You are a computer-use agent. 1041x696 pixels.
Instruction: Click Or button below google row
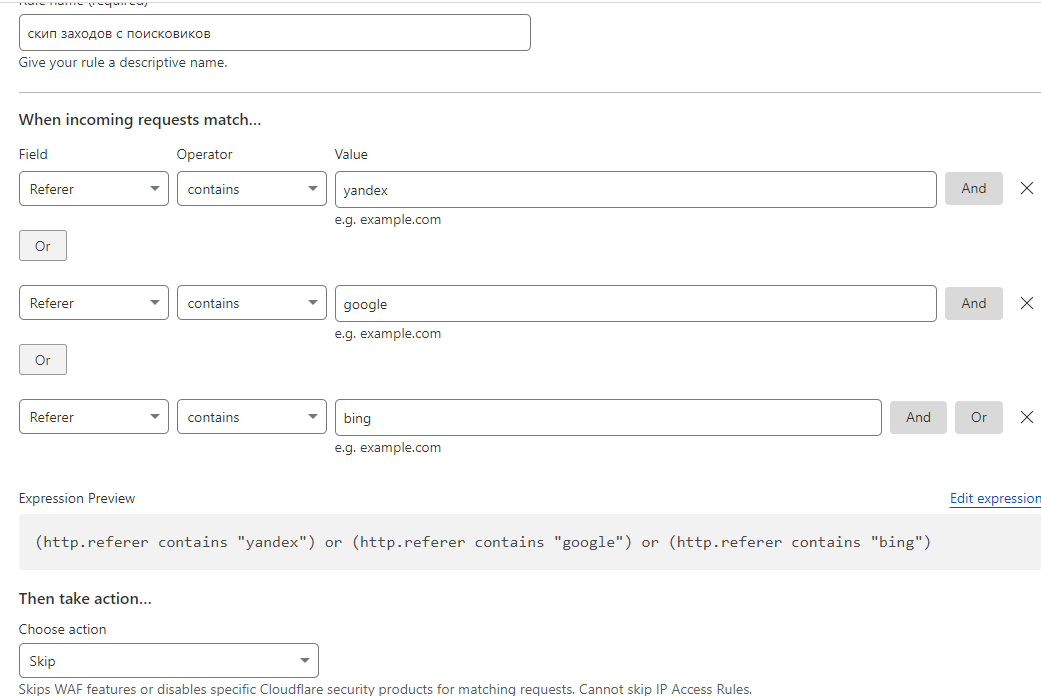point(43,360)
